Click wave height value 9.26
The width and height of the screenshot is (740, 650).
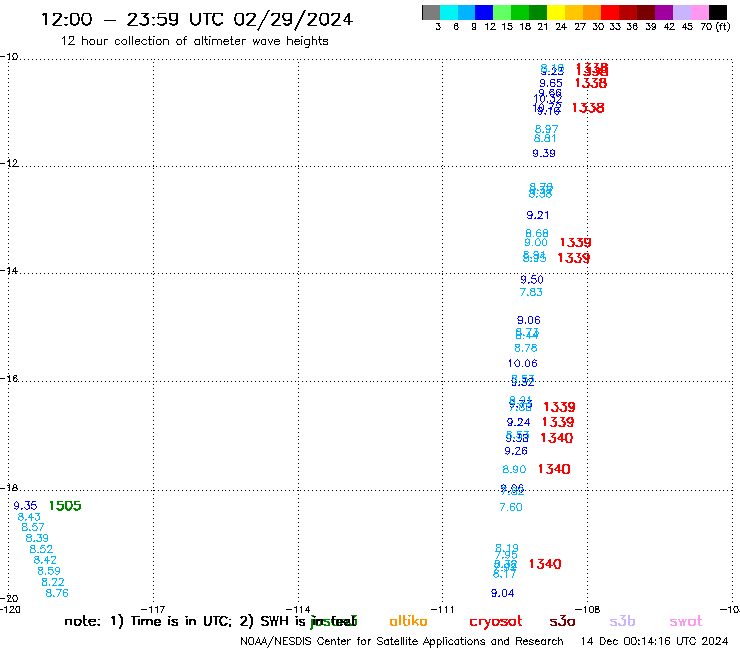click(x=516, y=451)
